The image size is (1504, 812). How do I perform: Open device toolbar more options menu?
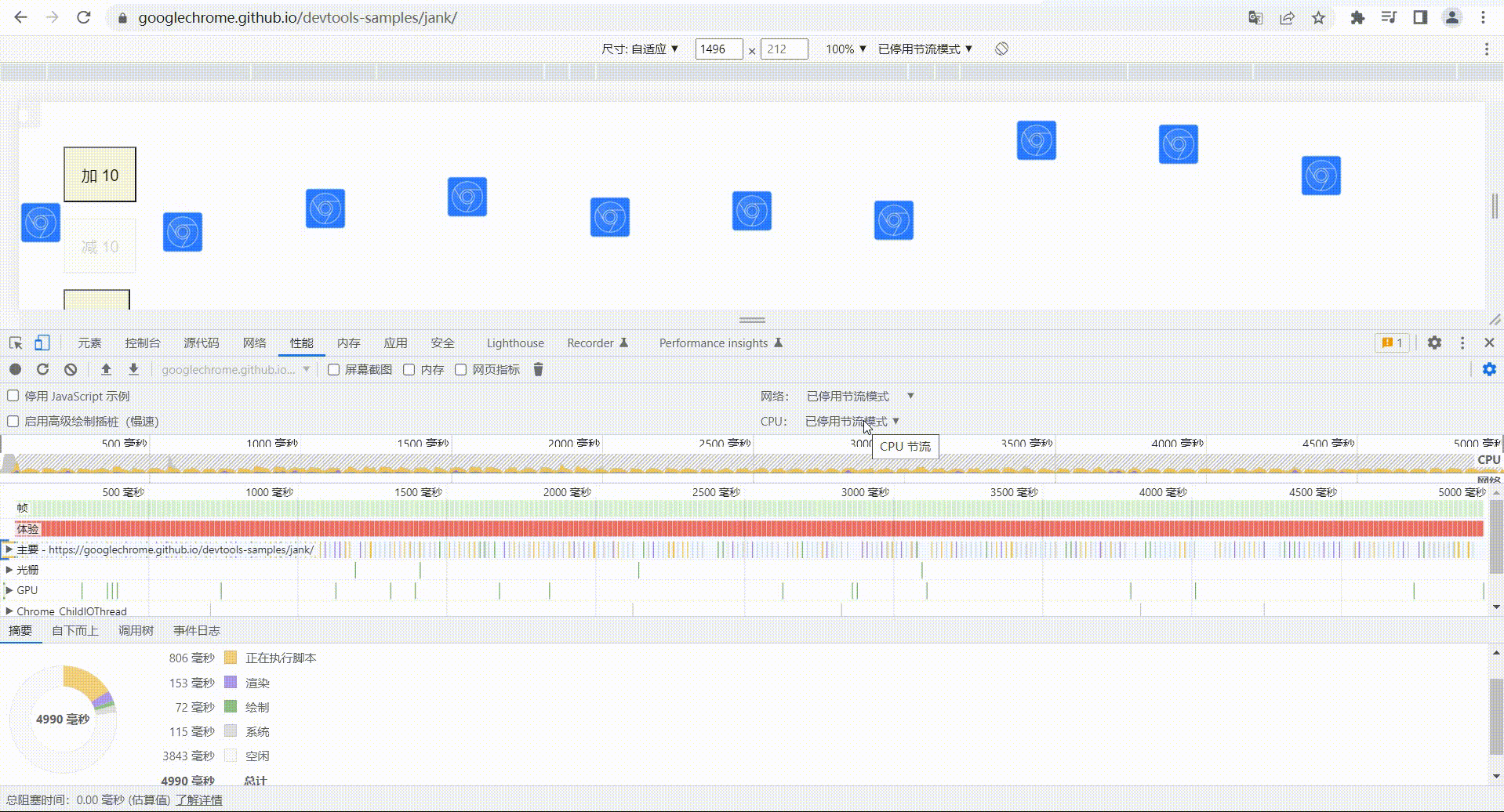(x=1487, y=49)
